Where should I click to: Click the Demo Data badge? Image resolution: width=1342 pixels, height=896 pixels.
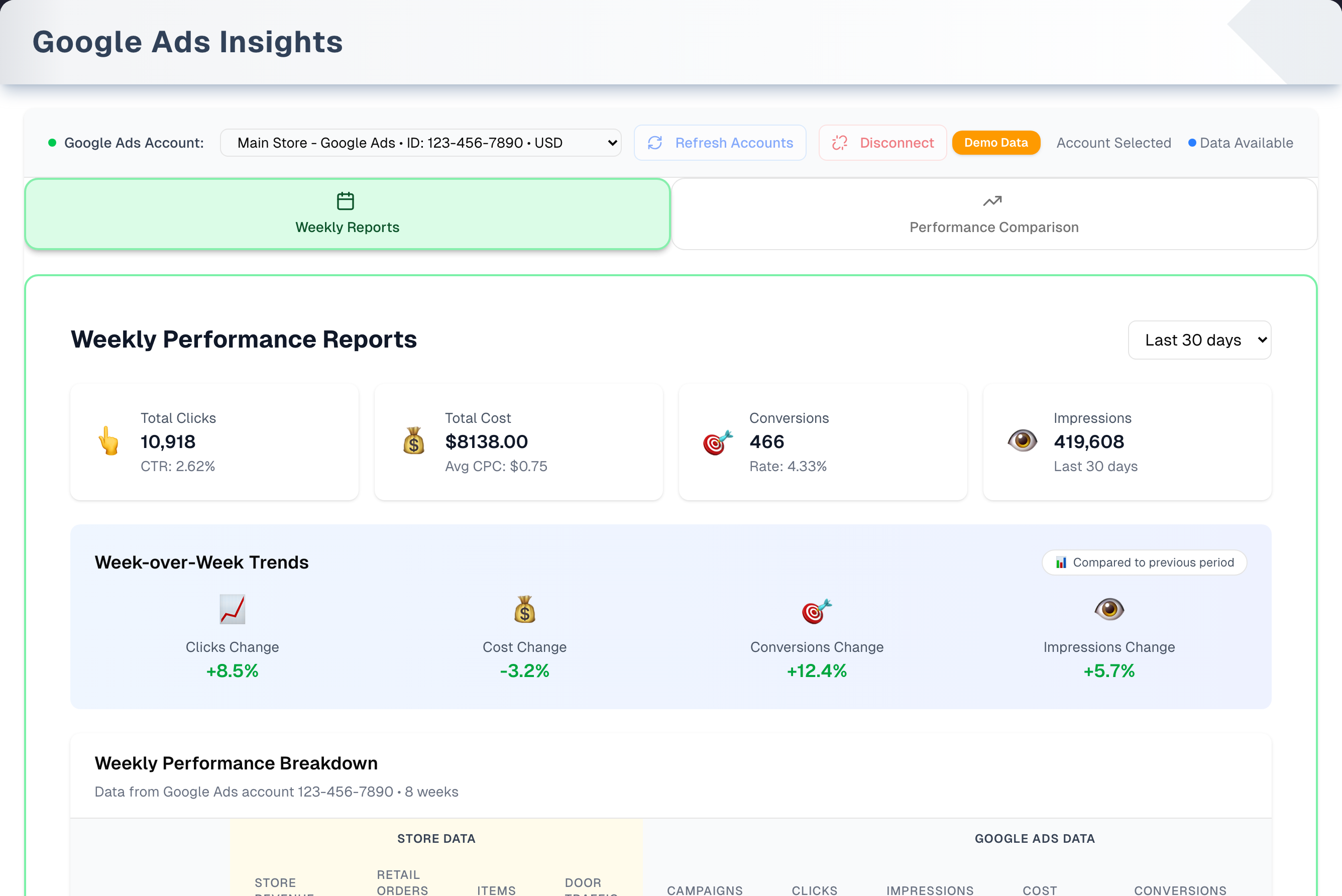(x=996, y=143)
